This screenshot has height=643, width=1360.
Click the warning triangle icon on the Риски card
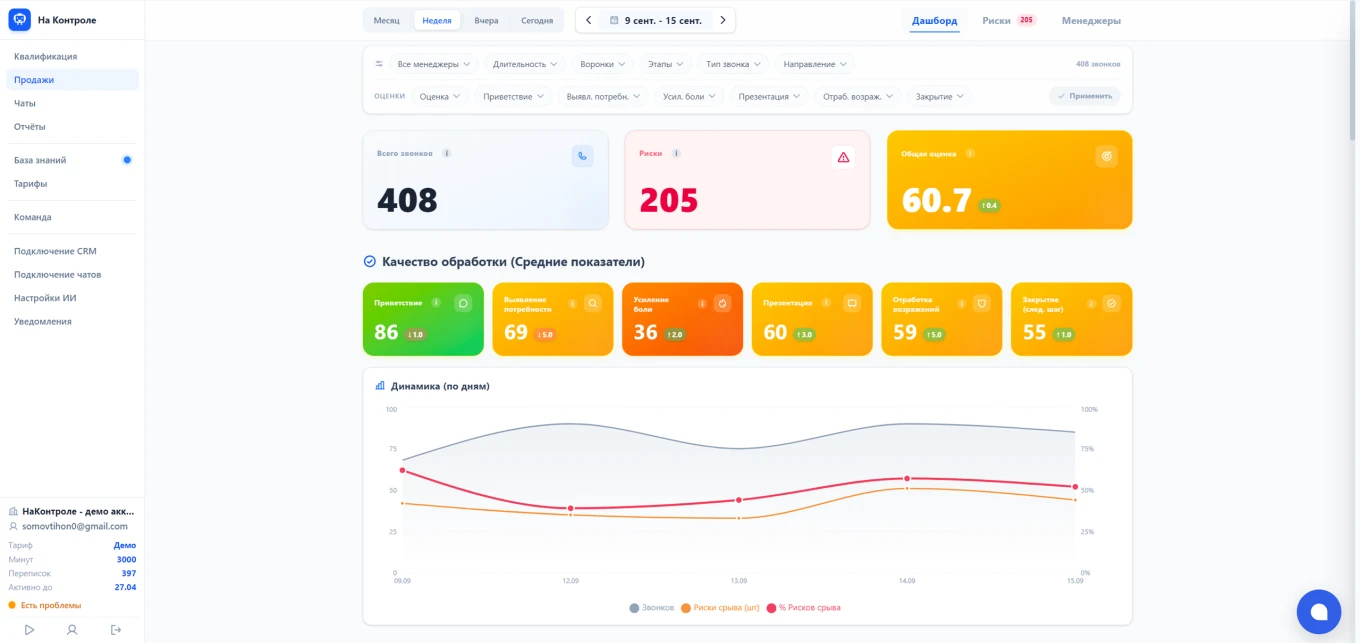click(843, 157)
